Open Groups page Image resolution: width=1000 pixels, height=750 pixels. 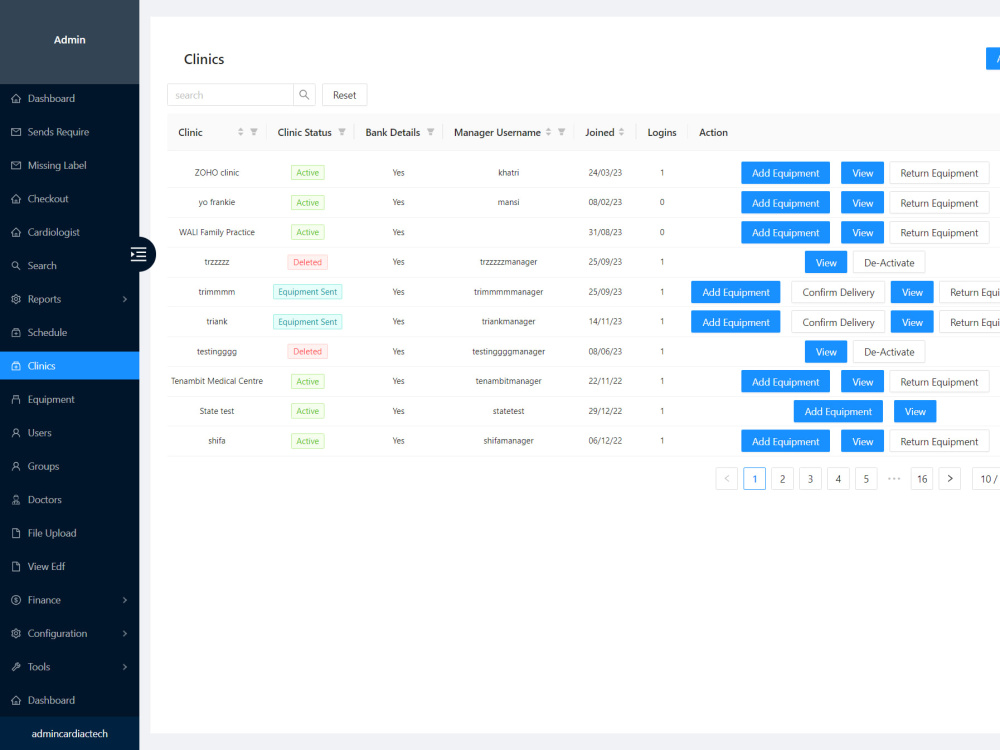pos(70,466)
